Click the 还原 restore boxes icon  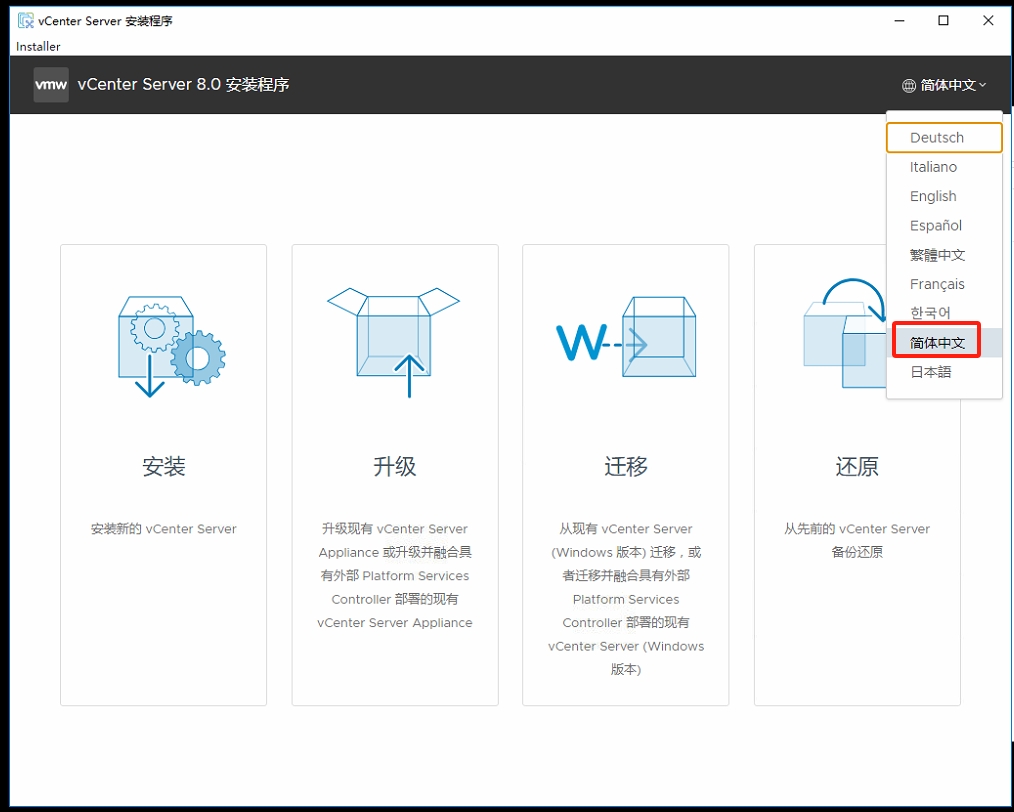coord(846,333)
